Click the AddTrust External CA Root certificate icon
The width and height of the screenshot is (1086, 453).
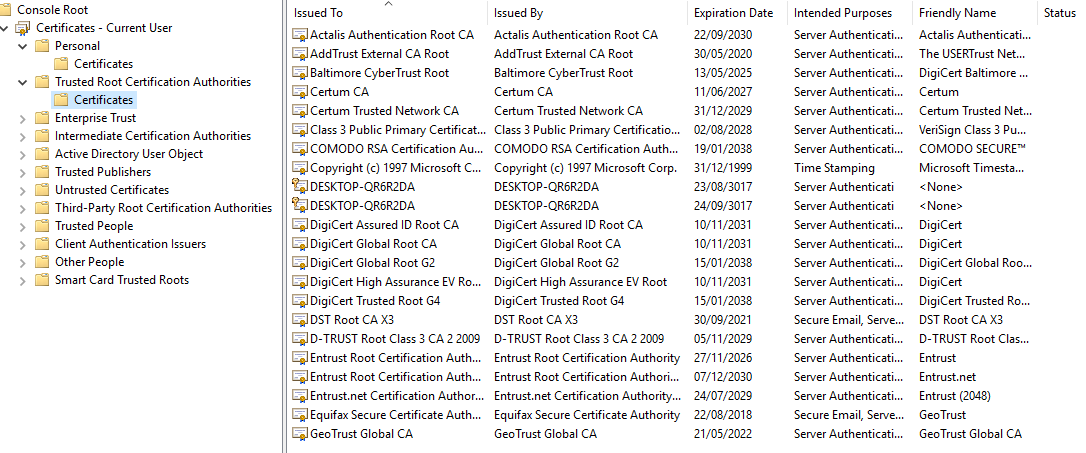point(300,54)
